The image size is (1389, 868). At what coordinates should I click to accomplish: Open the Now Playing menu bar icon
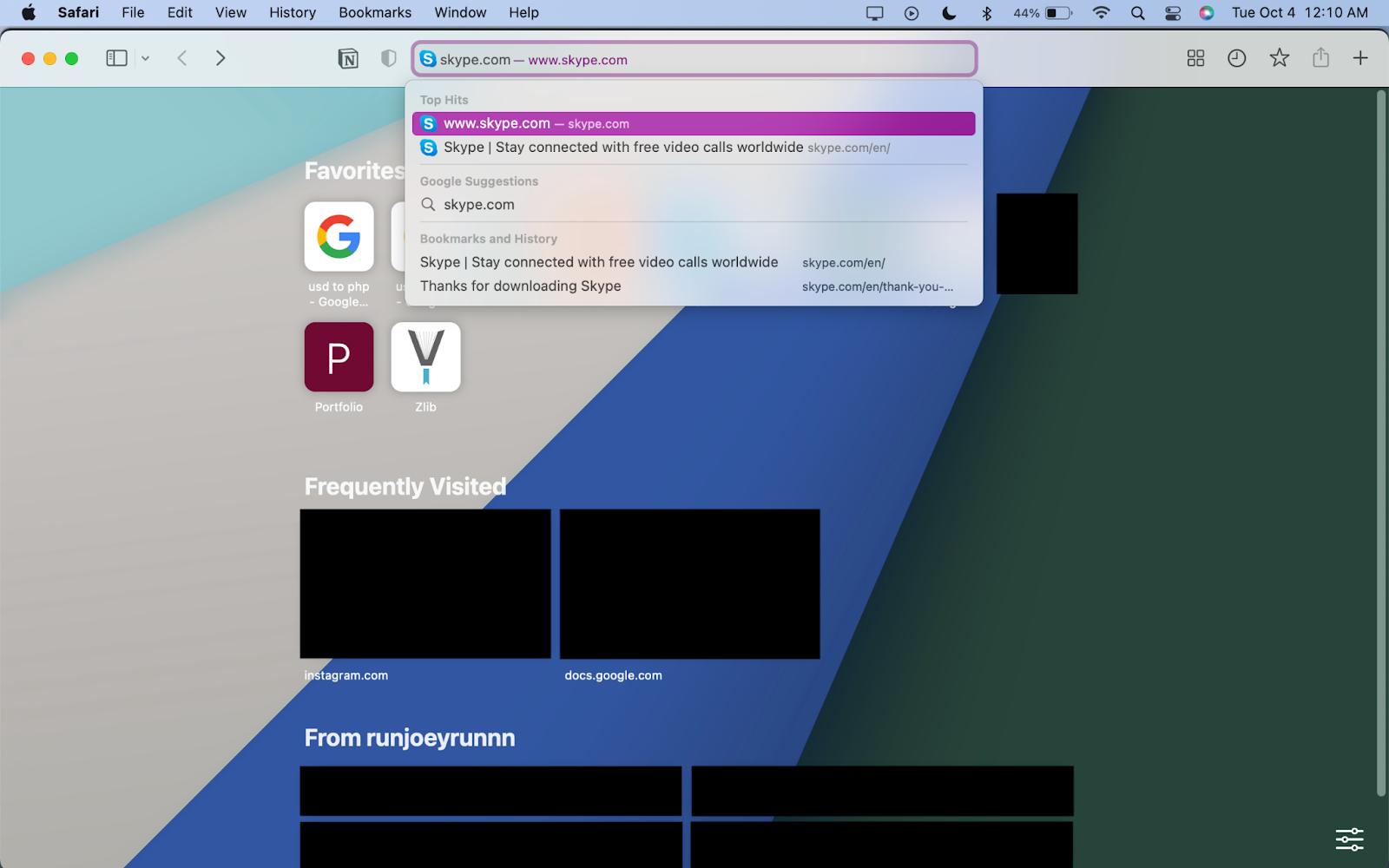(912, 13)
